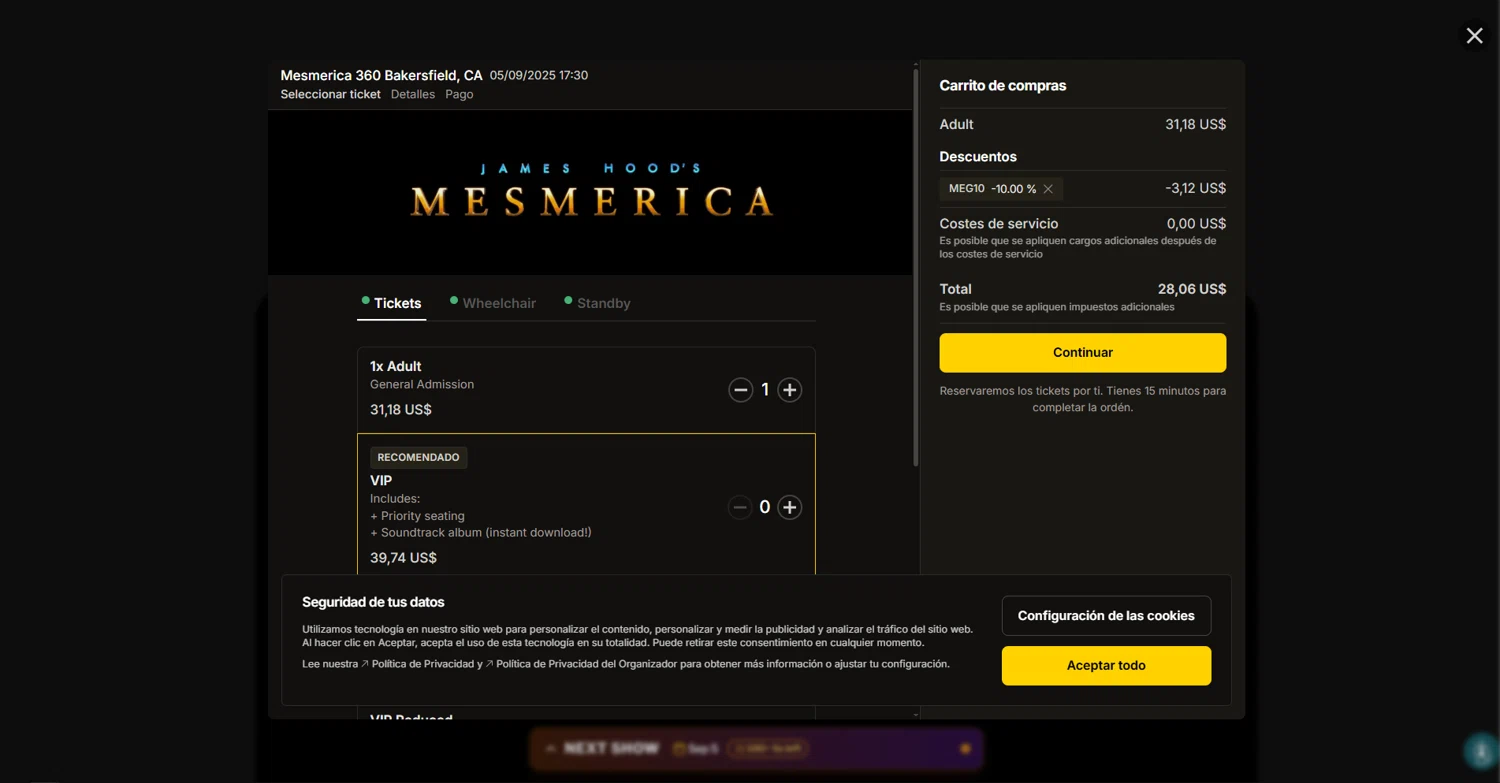This screenshot has height=783, width=1500.
Task: Click the 1x Adult ticket name
Action: tap(395, 366)
